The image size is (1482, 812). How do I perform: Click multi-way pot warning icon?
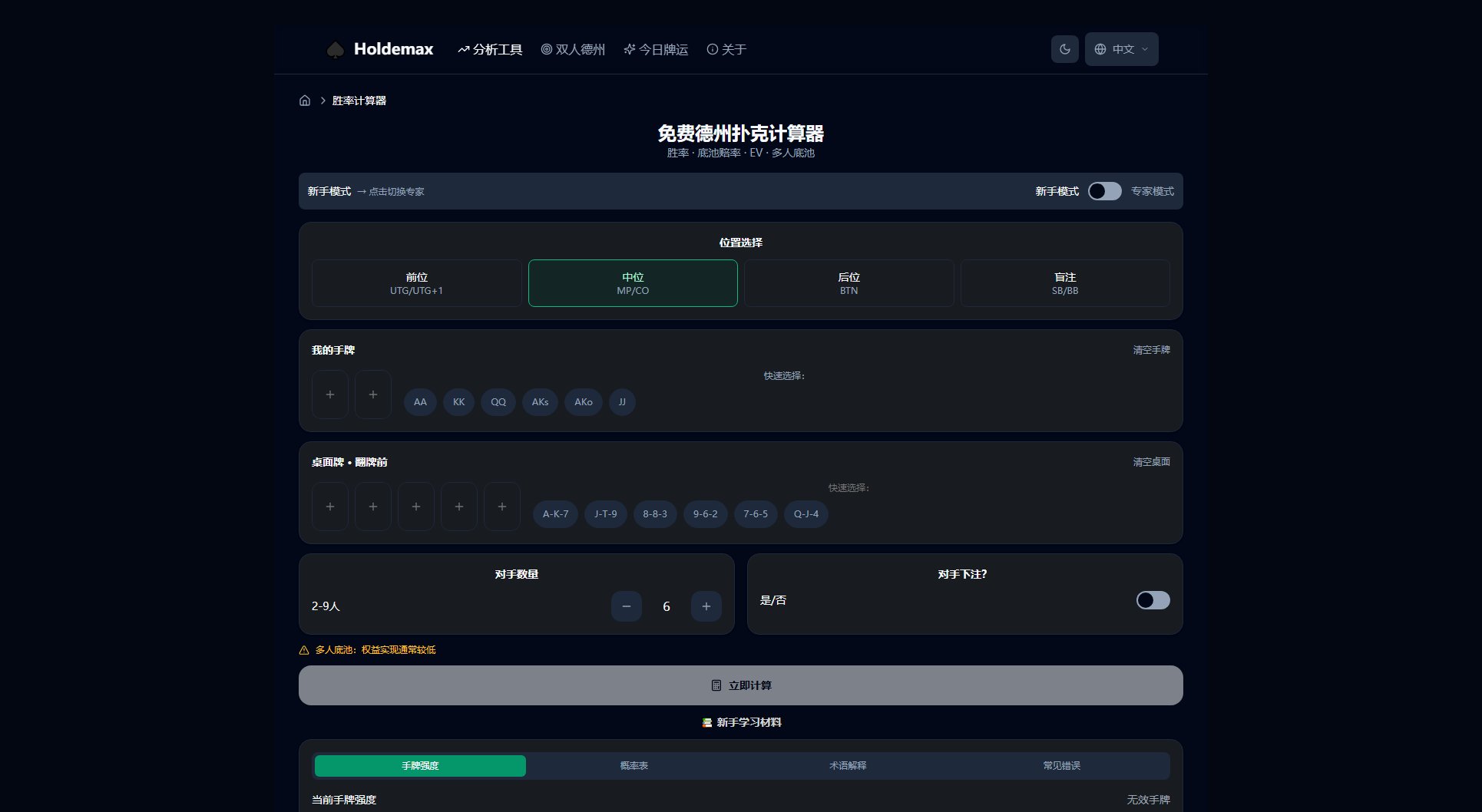pyautogui.click(x=304, y=650)
